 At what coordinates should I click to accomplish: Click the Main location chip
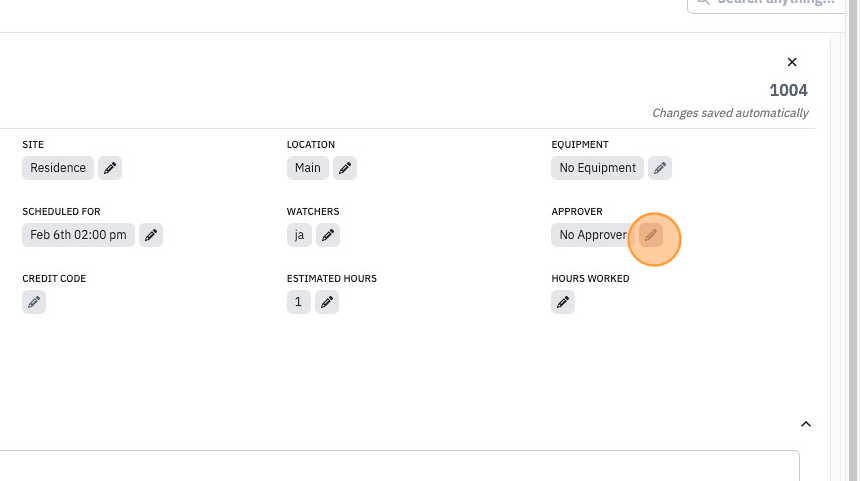(308, 168)
